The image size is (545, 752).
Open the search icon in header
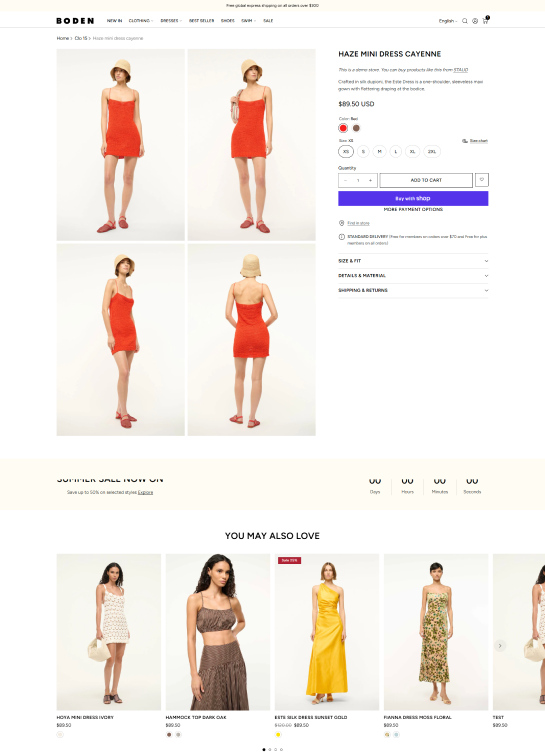coord(465,21)
